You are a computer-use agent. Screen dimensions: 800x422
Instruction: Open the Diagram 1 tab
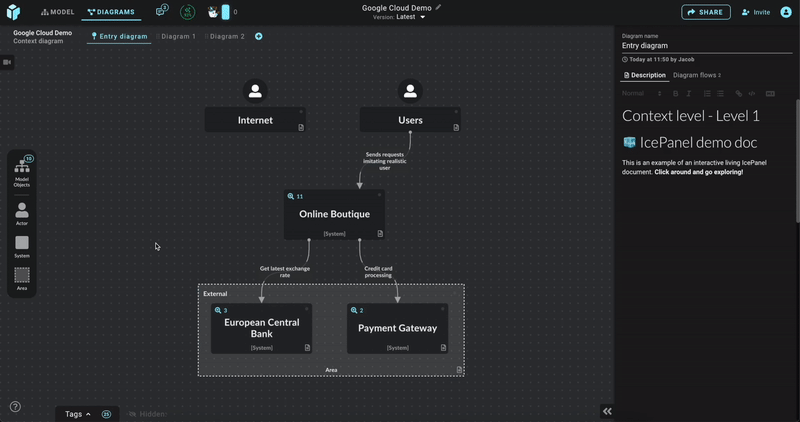point(176,36)
